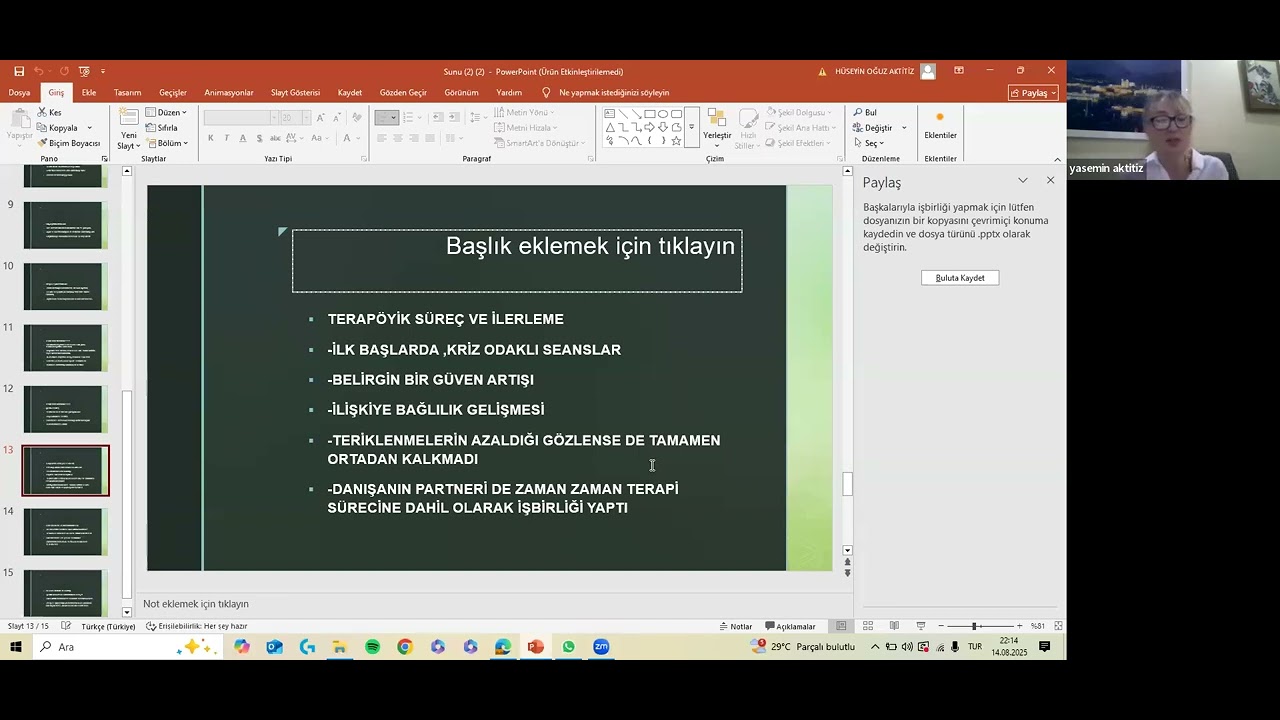
Task: Open Google Chrome from the taskbar
Action: pos(405,647)
